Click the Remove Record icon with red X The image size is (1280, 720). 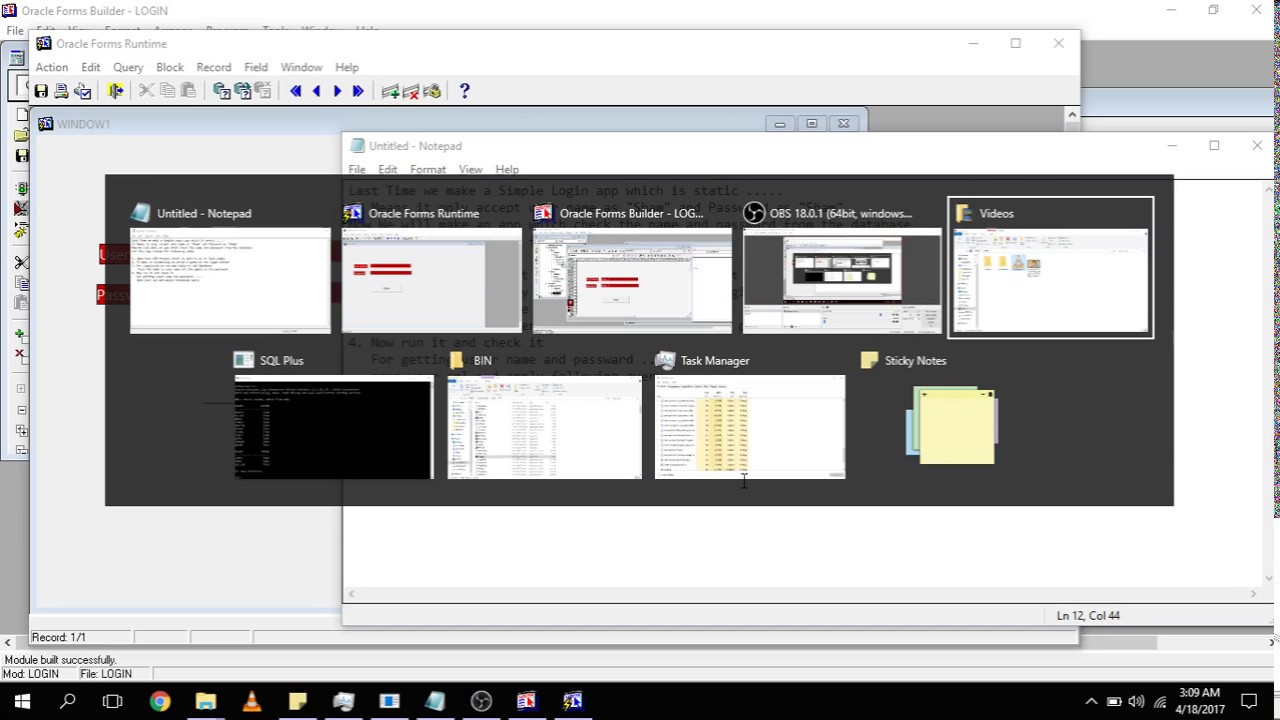pos(411,91)
